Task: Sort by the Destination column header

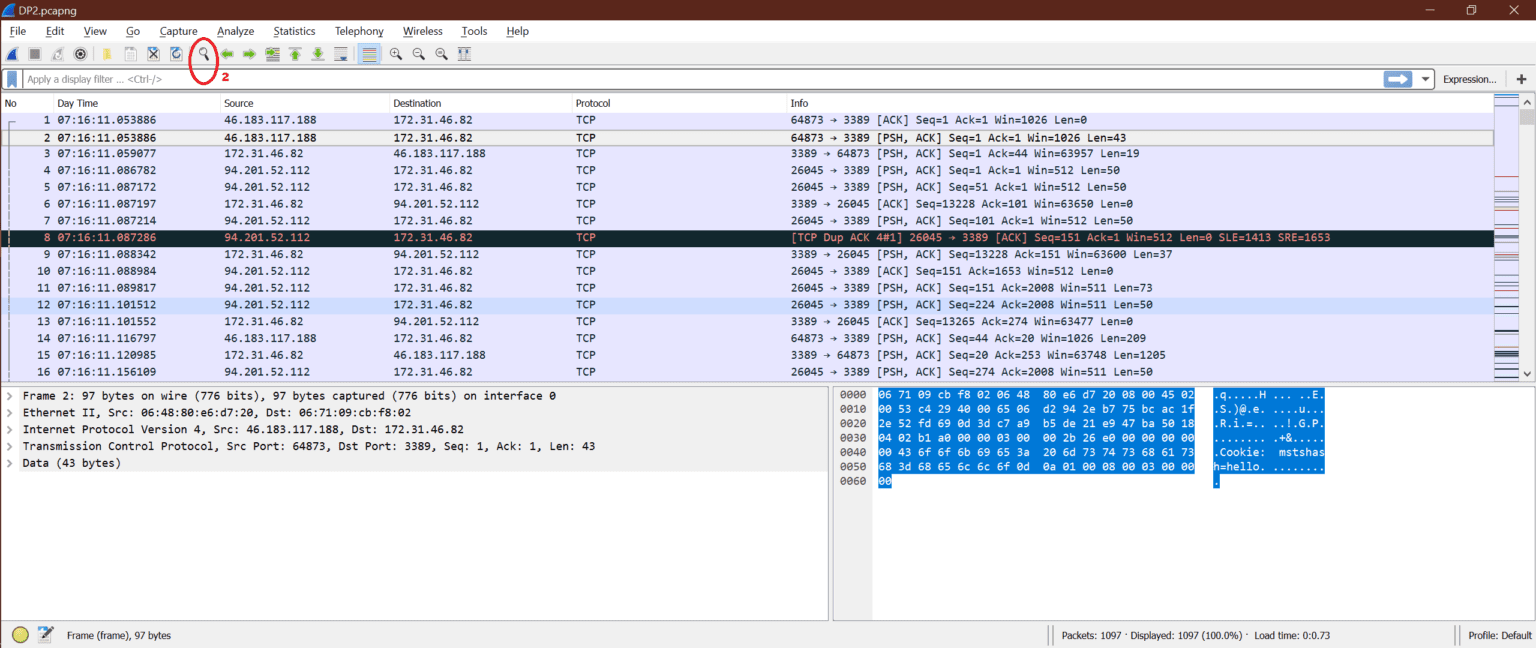Action: point(480,103)
